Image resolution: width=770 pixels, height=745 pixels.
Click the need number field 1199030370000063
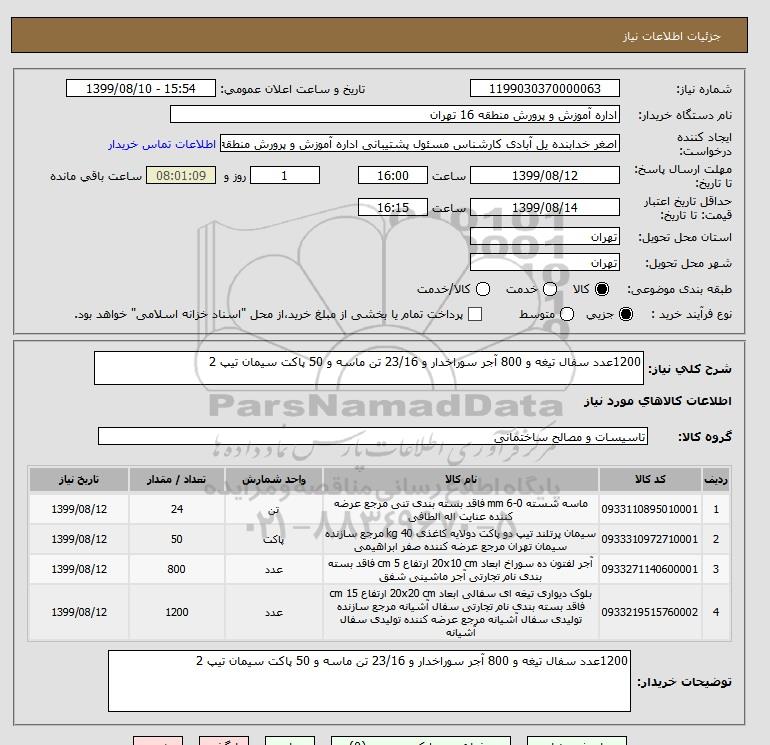[x=545, y=88]
